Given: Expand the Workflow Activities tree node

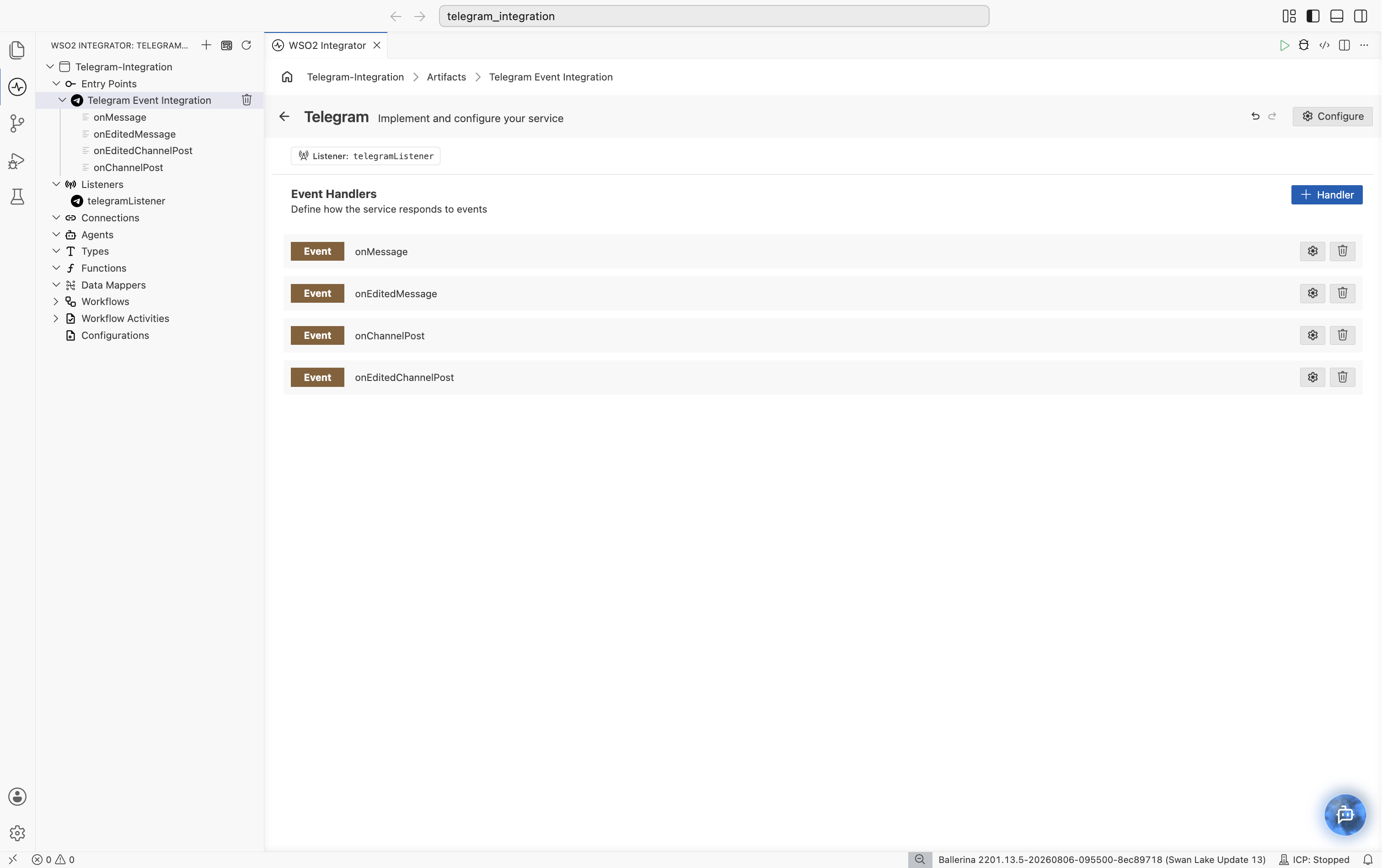Looking at the screenshot, I should [56, 318].
